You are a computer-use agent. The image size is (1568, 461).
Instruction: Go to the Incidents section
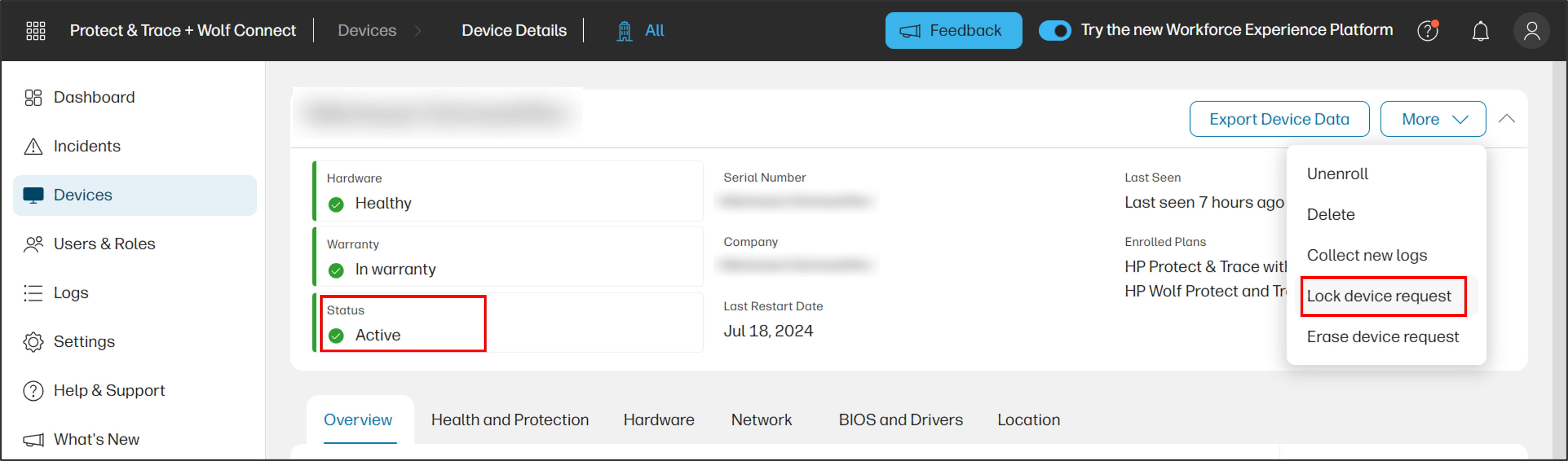pos(86,146)
